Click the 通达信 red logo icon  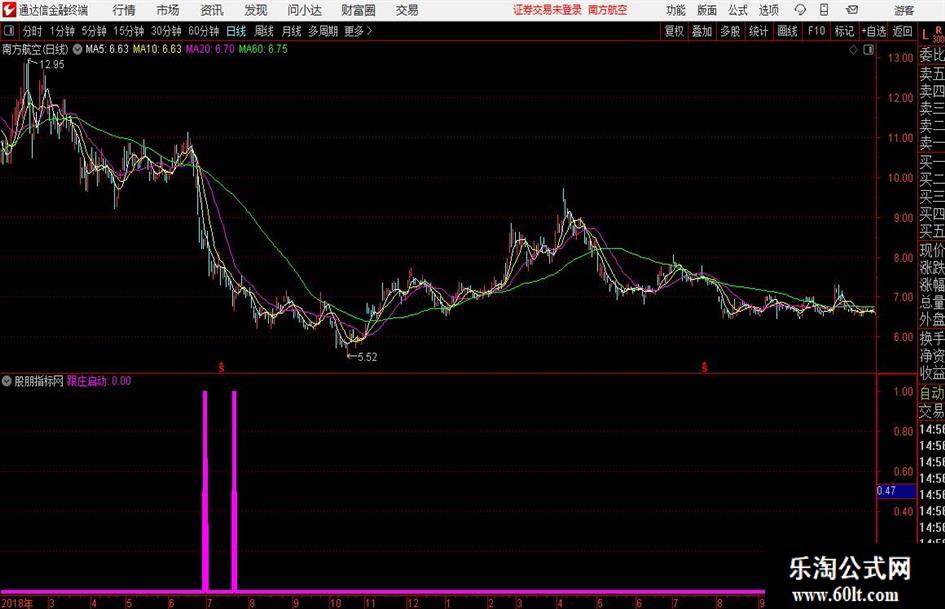[x=8, y=10]
